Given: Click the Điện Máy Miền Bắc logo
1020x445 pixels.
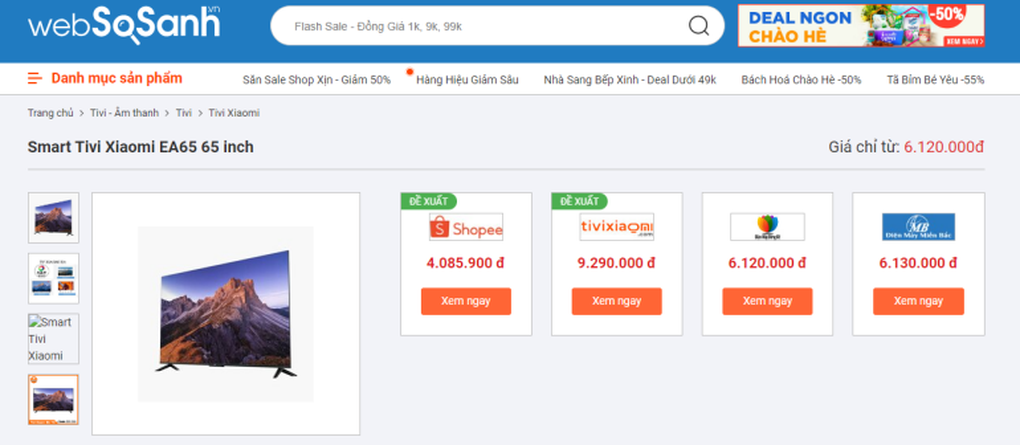Looking at the screenshot, I should [919, 227].
